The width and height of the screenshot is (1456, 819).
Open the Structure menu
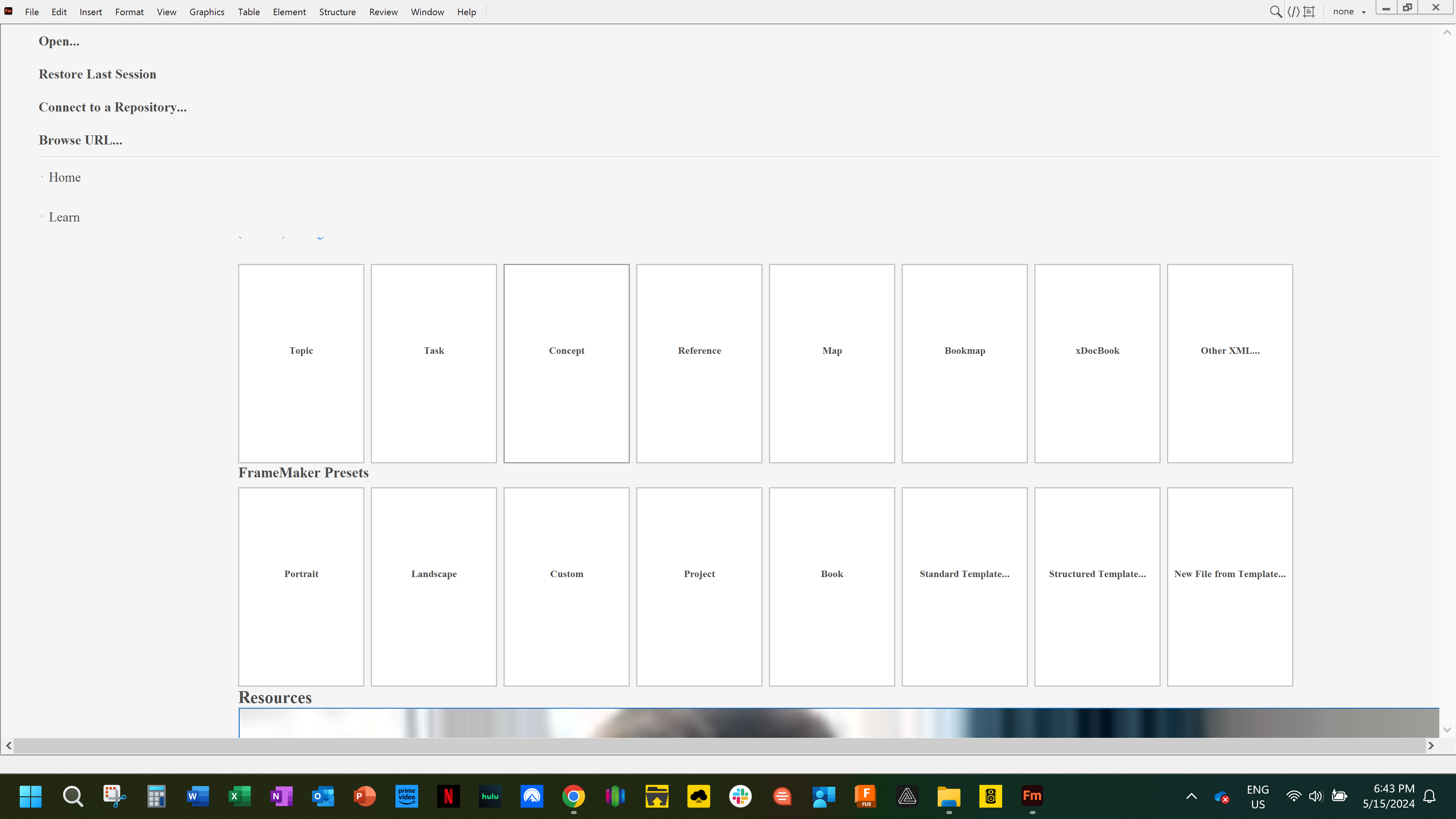337,11
